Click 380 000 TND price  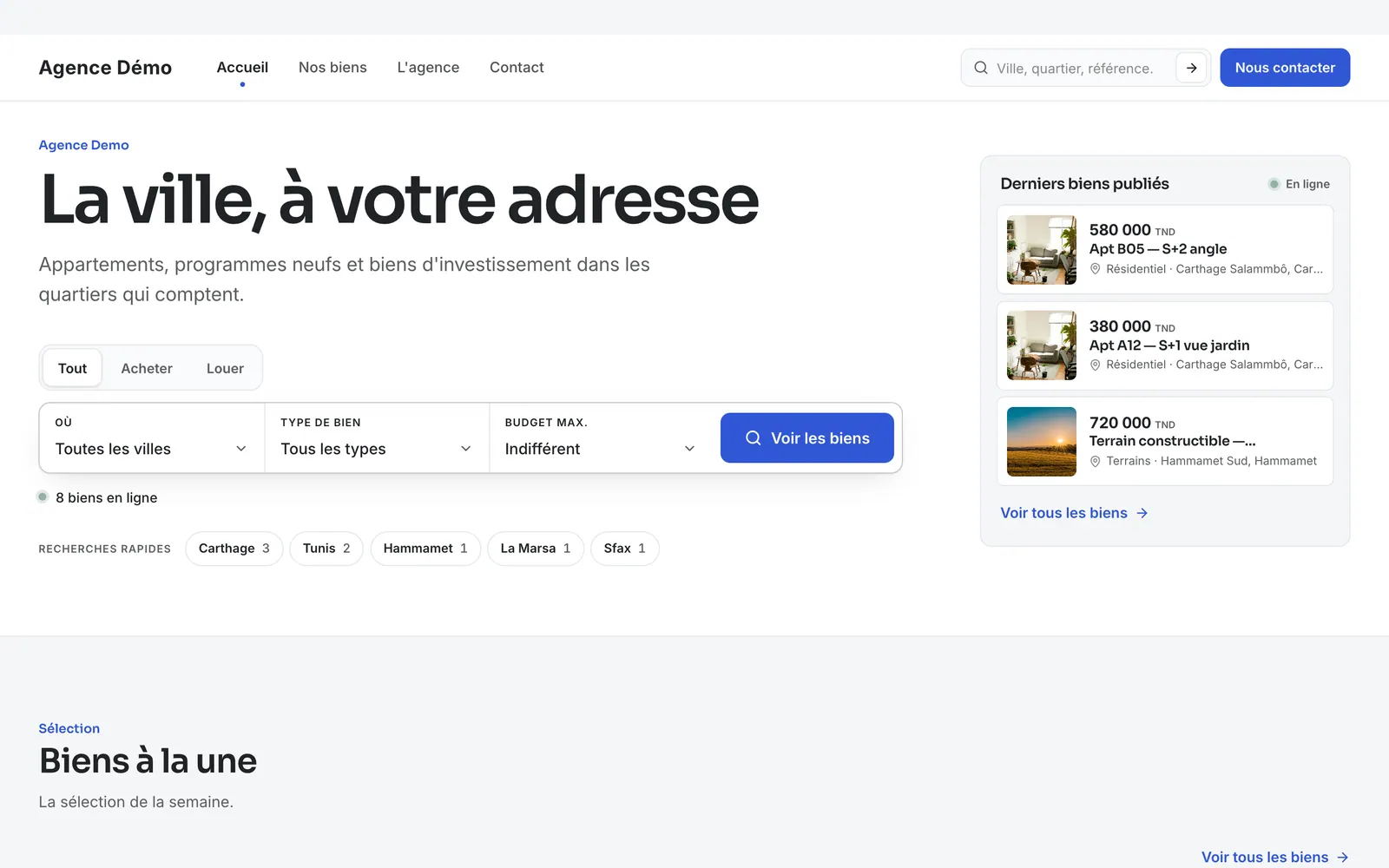tap(1132, 326)
